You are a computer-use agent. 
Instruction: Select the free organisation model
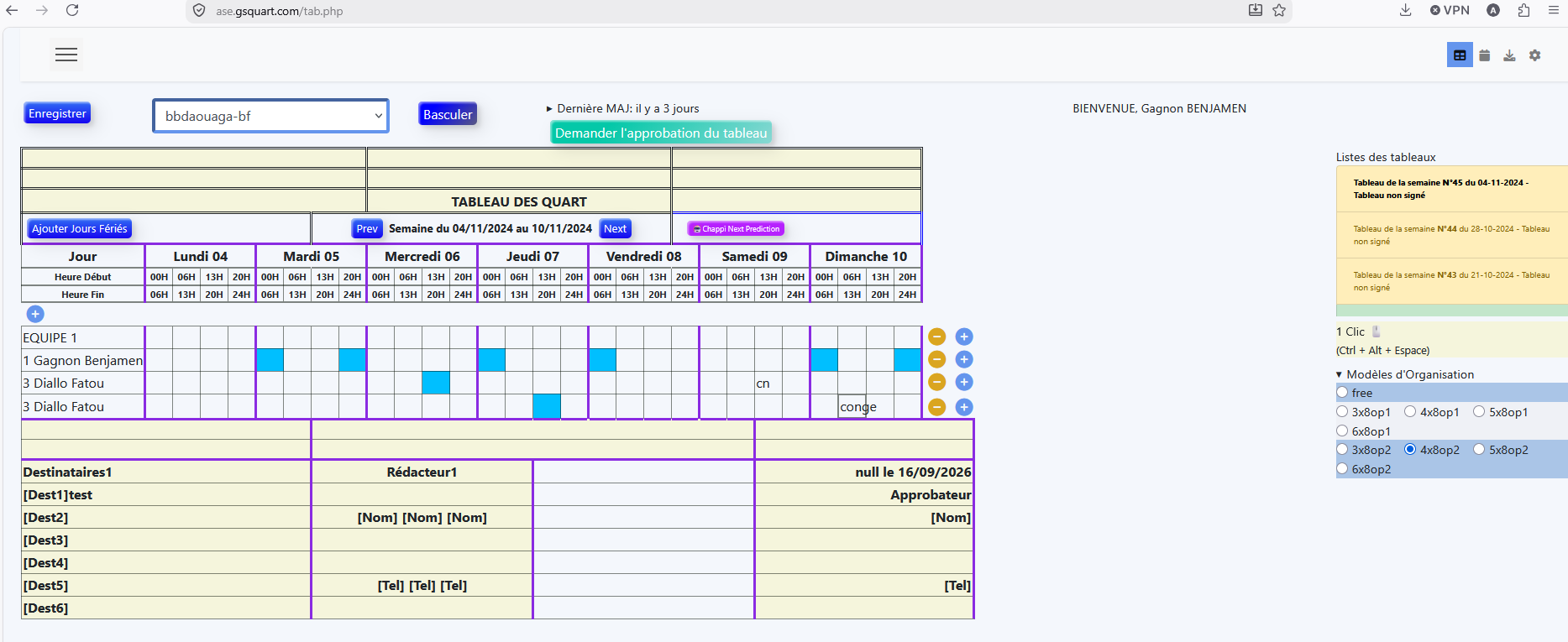point(1342,393)
